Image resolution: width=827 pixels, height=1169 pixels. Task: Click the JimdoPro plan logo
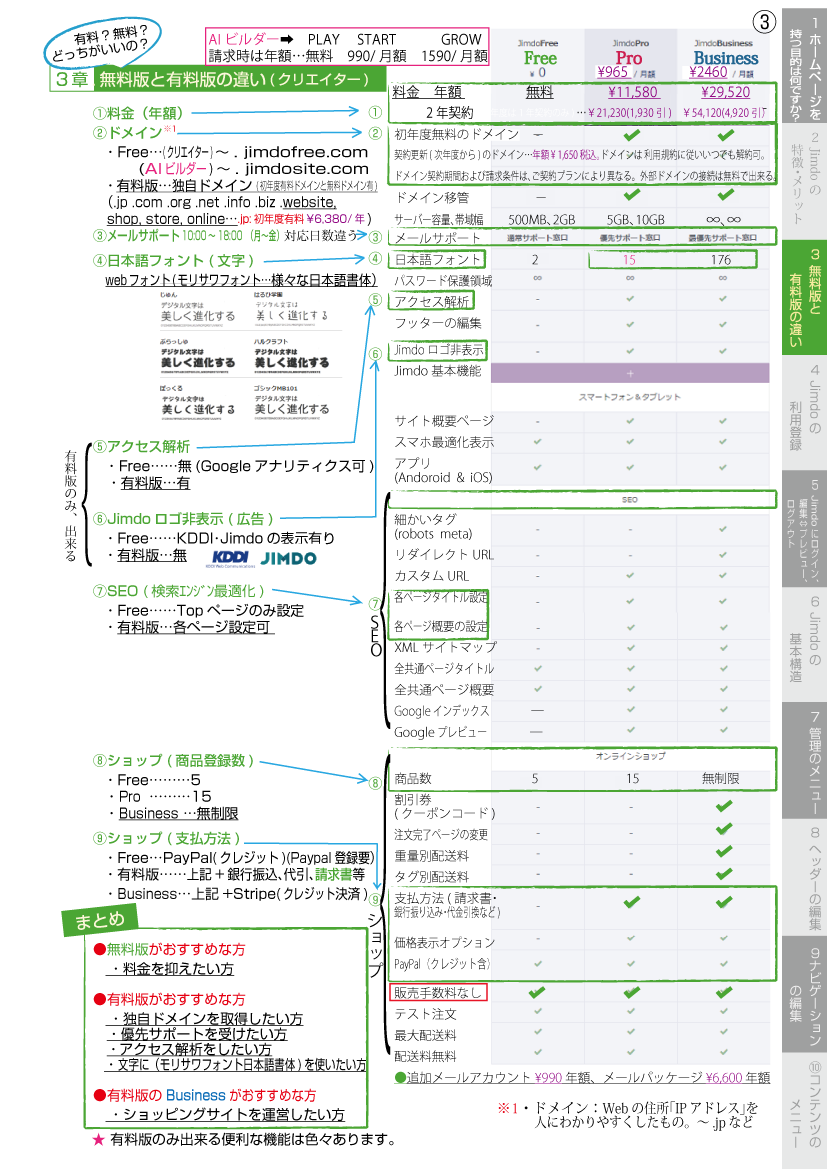click(x=630, y=54)
